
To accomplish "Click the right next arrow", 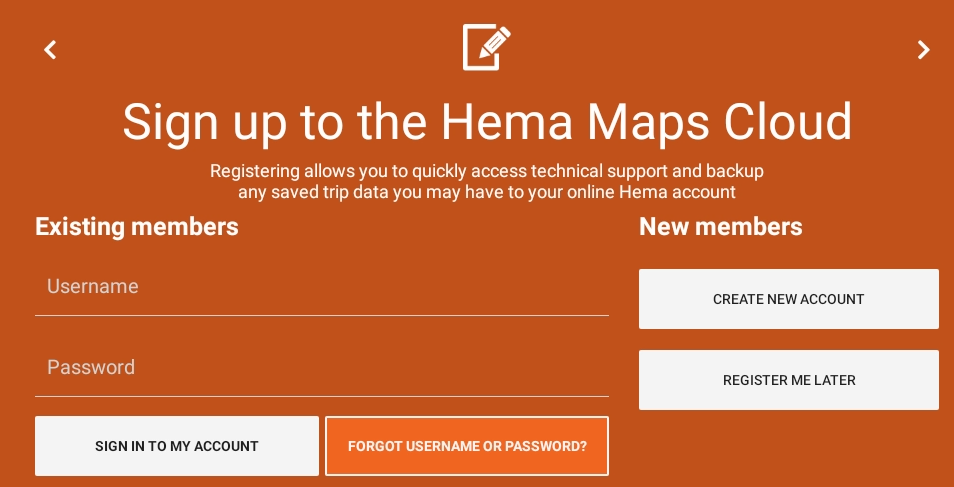I will (x=924, y=50).
